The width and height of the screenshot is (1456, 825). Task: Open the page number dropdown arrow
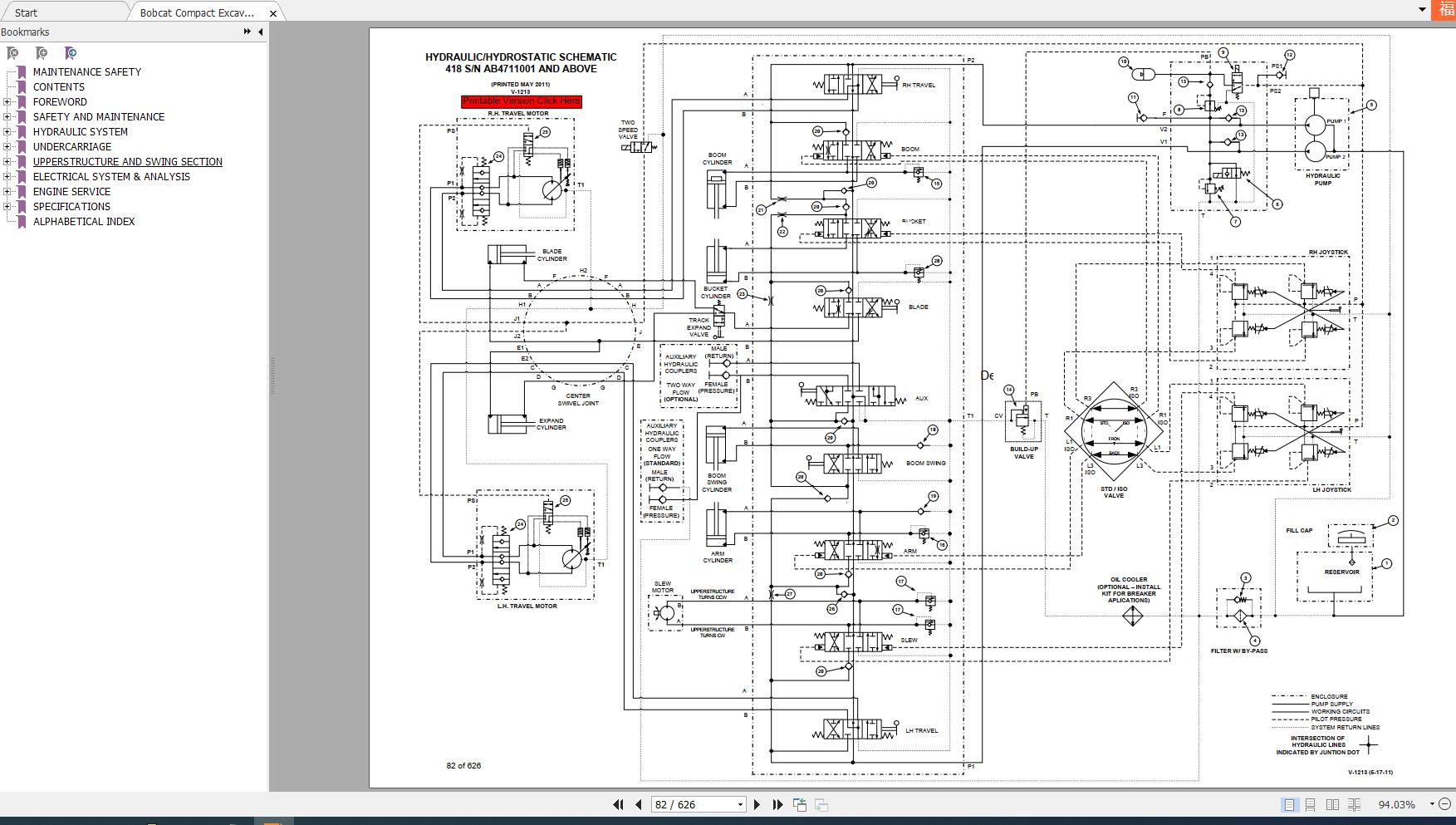tap(740, 804)
